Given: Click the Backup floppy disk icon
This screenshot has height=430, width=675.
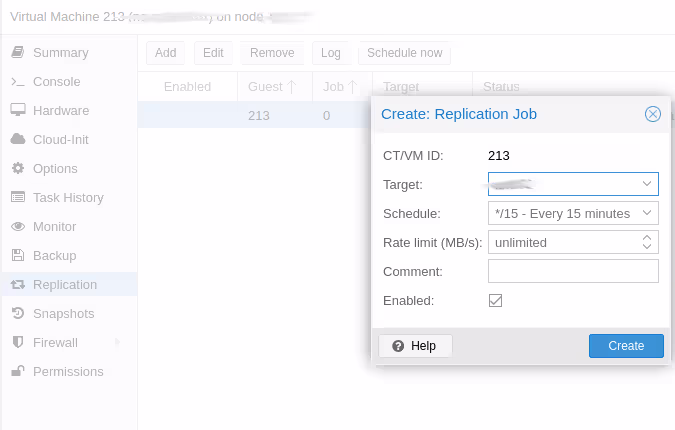Looking at the screenshot, I should 18,256.
